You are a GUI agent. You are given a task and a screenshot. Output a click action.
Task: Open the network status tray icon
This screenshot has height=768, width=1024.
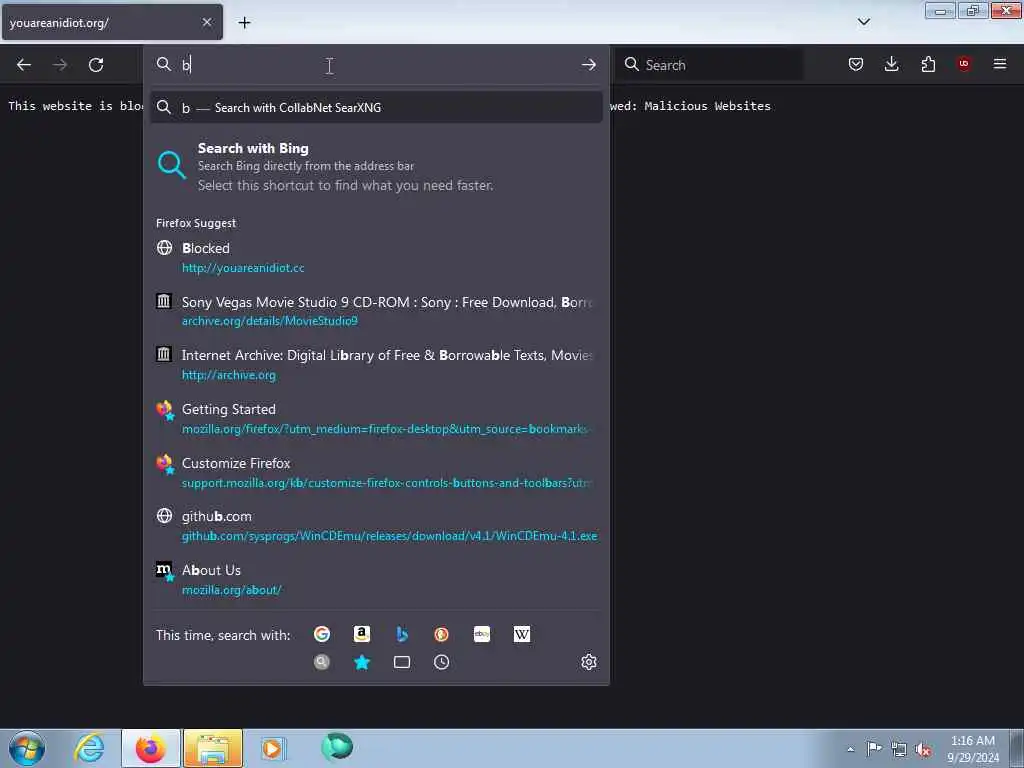click(x=899, y=749)
